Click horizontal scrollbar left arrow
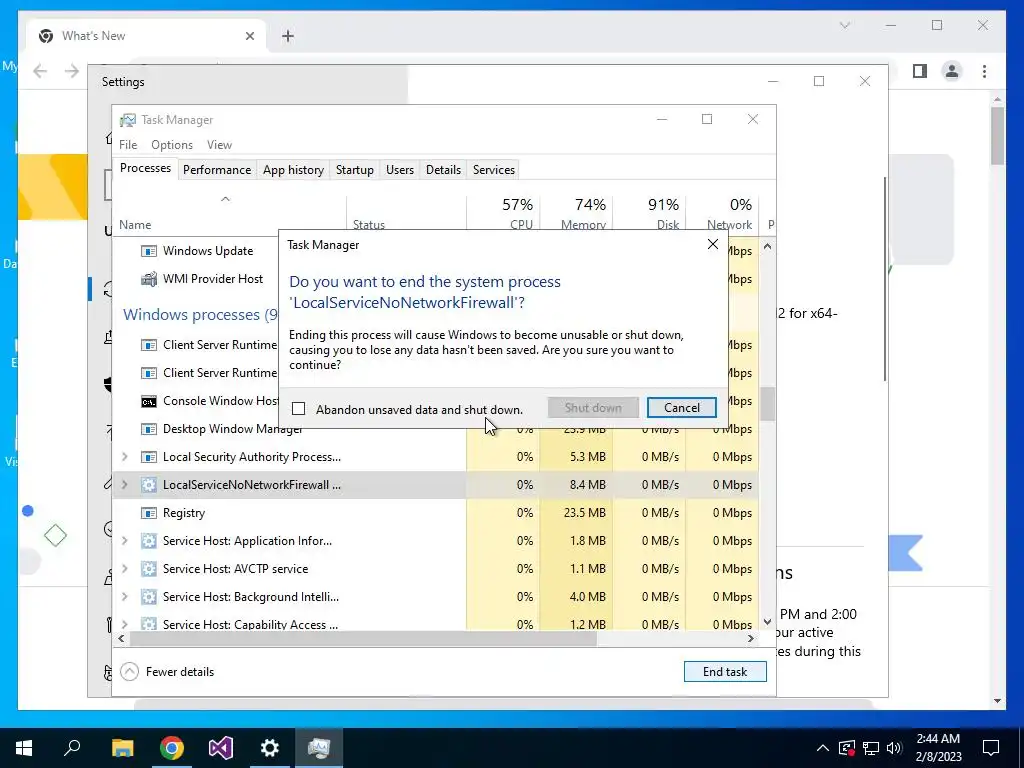The image size is (1024, 768). (121, 638)
